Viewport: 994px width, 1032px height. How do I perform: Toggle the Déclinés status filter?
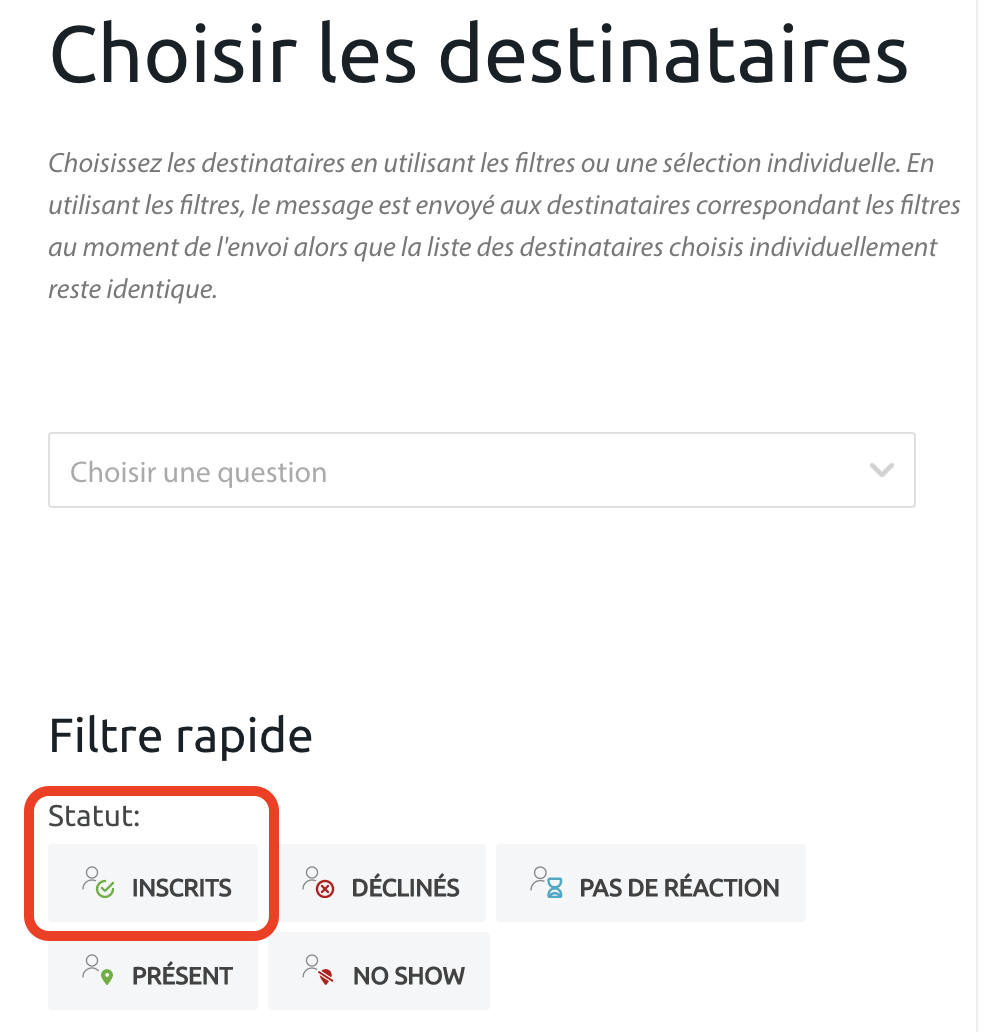click(381, 884)
